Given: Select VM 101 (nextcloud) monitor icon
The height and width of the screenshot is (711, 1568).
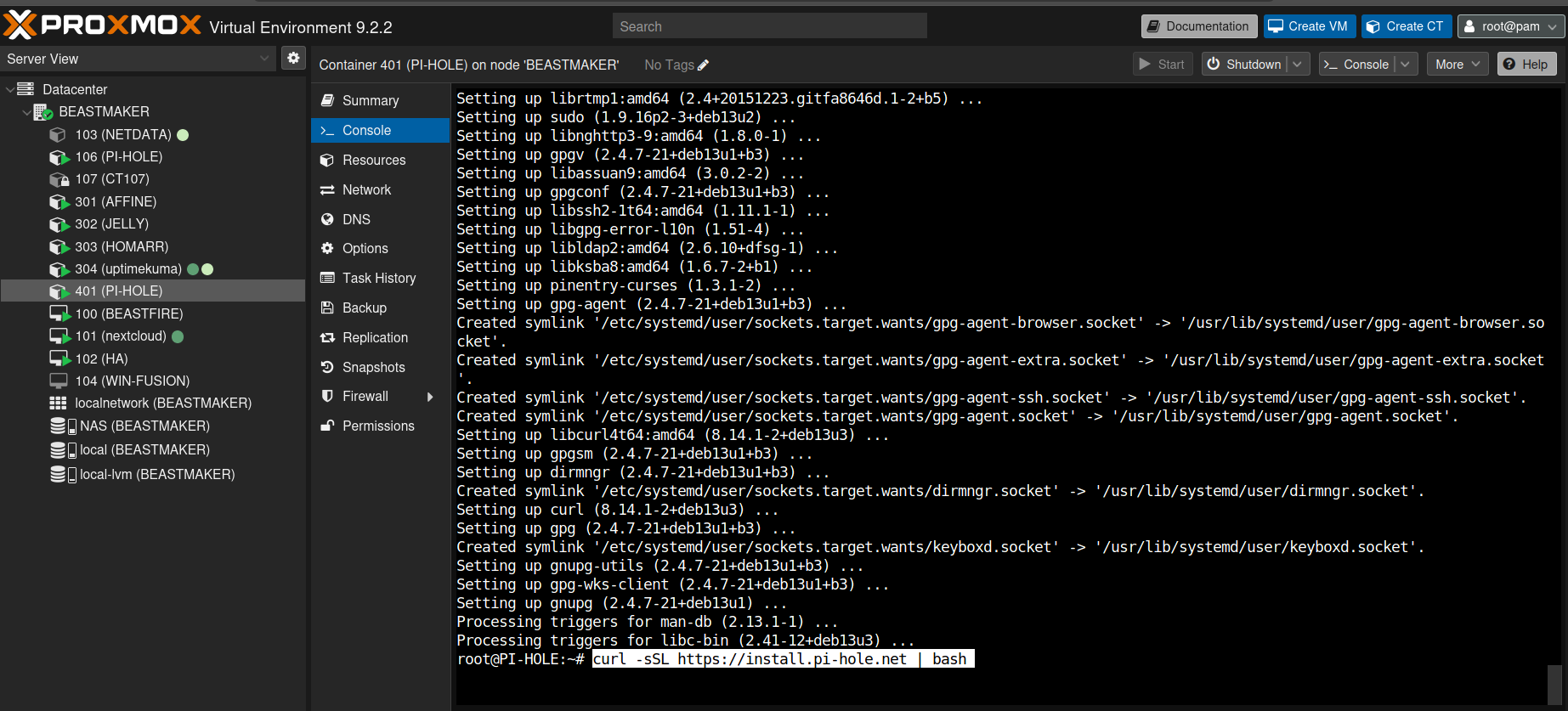Looking at the screenshot, I should pos(59,336).
